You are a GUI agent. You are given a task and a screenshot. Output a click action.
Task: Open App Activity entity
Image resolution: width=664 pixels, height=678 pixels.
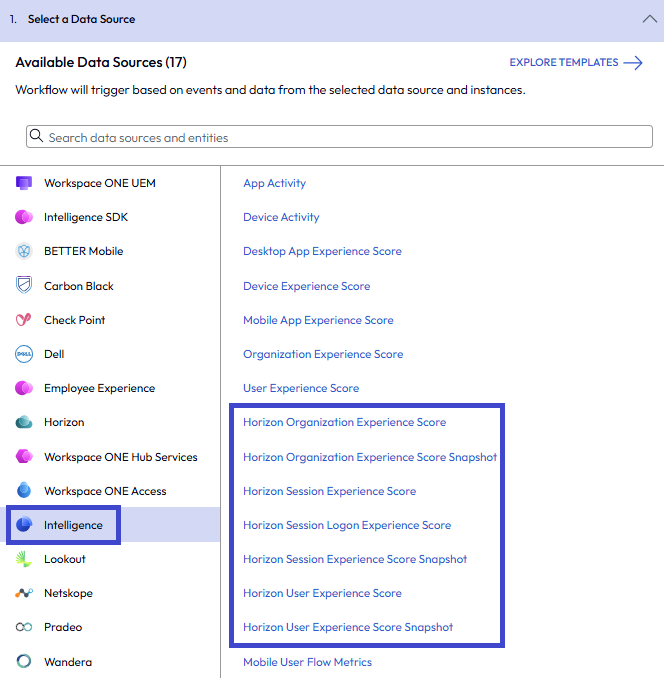tap(275, 183)
